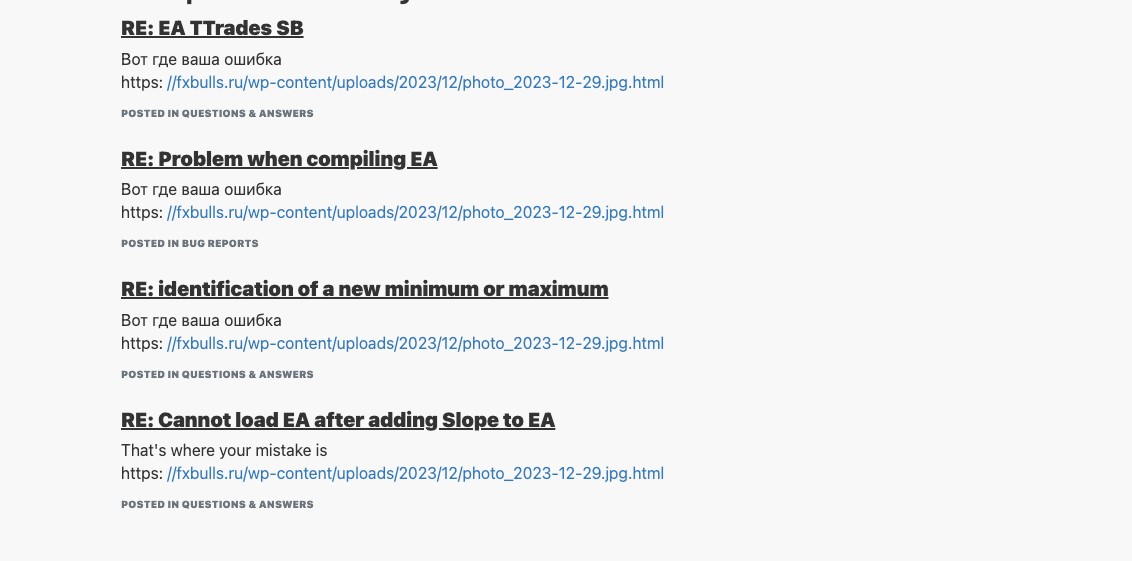Open "RE: Cannot load EA after adding Slope" post
The height and width of the screenshot is (561, 1132).
(338, 421)
